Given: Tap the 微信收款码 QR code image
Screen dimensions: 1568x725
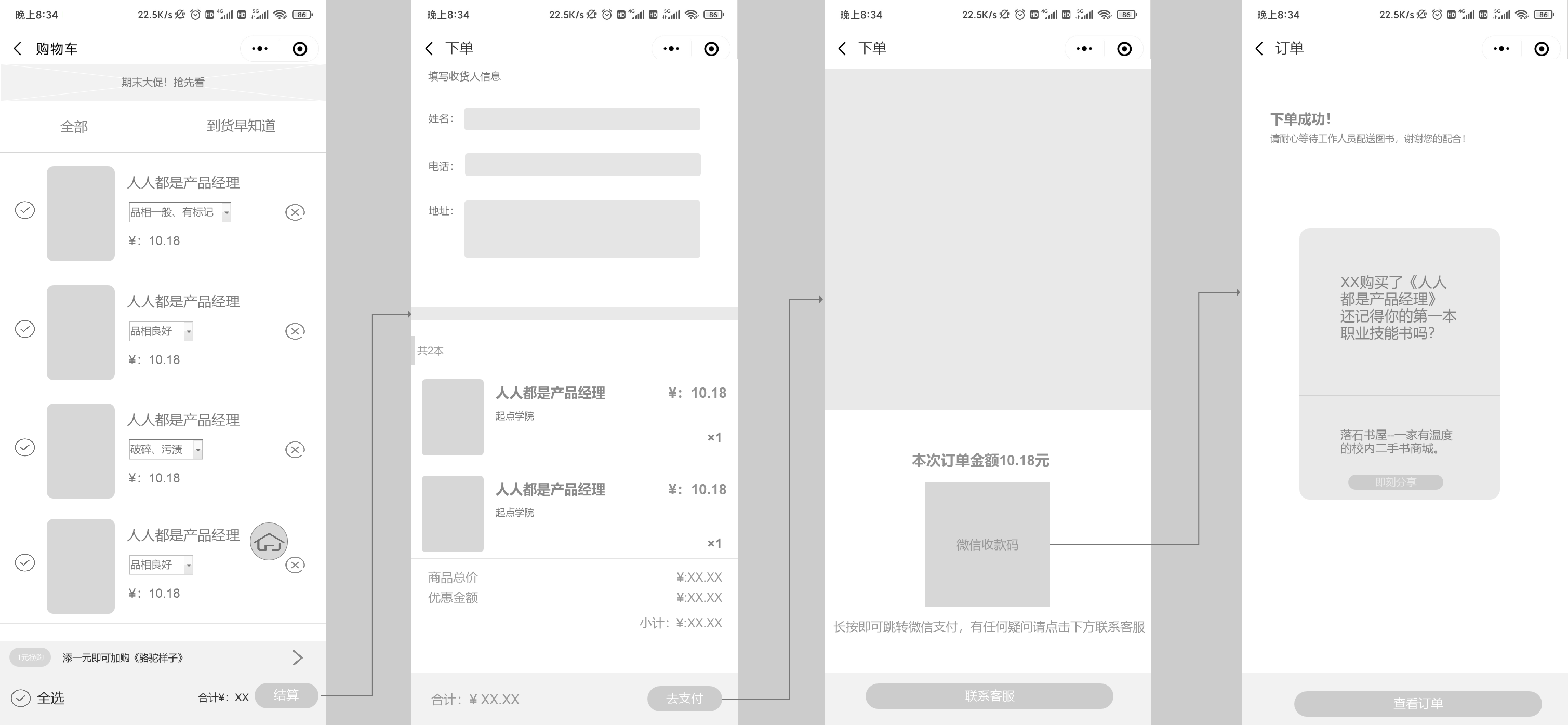Looking at the screenshot, I should [x=987, y=544].
